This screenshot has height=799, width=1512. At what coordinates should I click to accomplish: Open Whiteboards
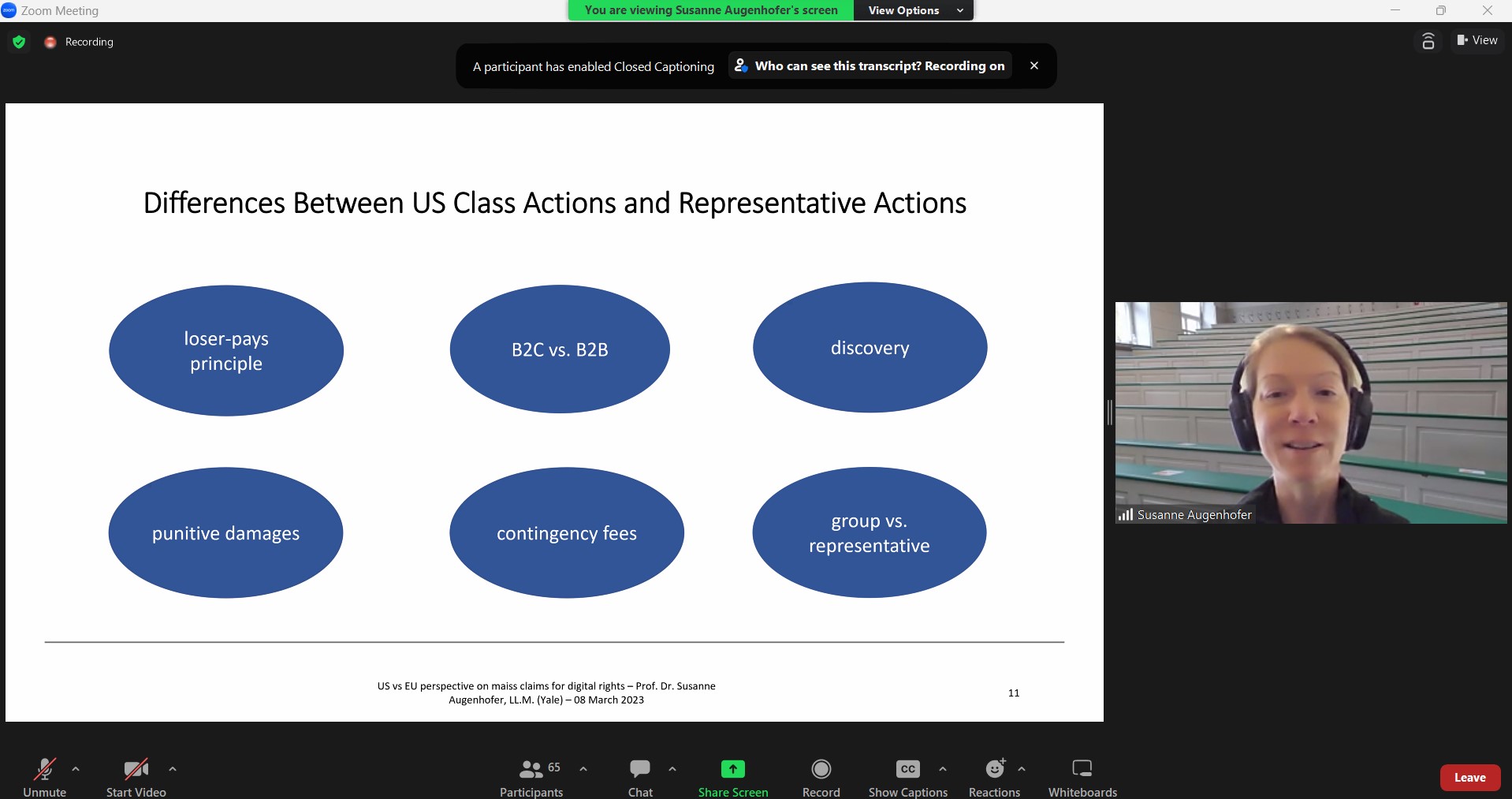(x=1082, y=777)
